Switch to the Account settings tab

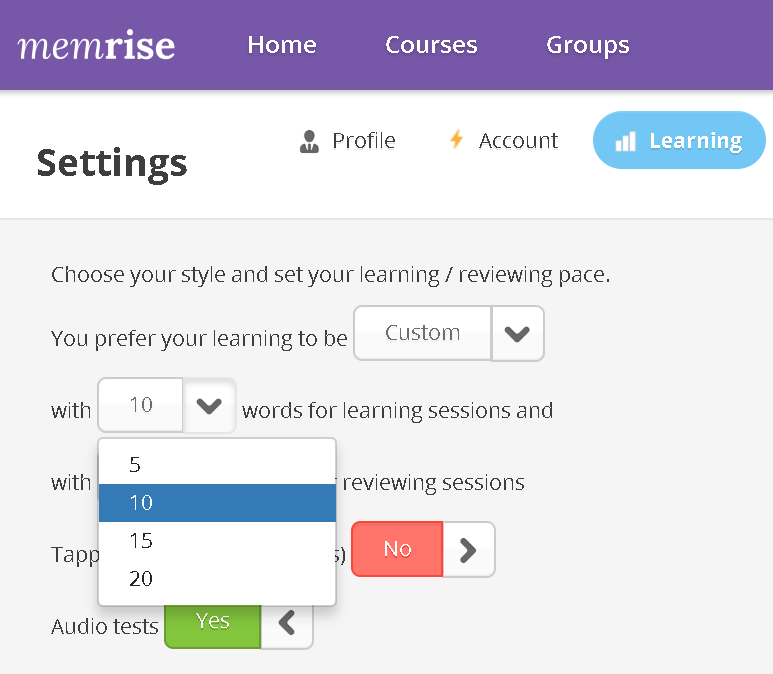(x=504, y=141)
